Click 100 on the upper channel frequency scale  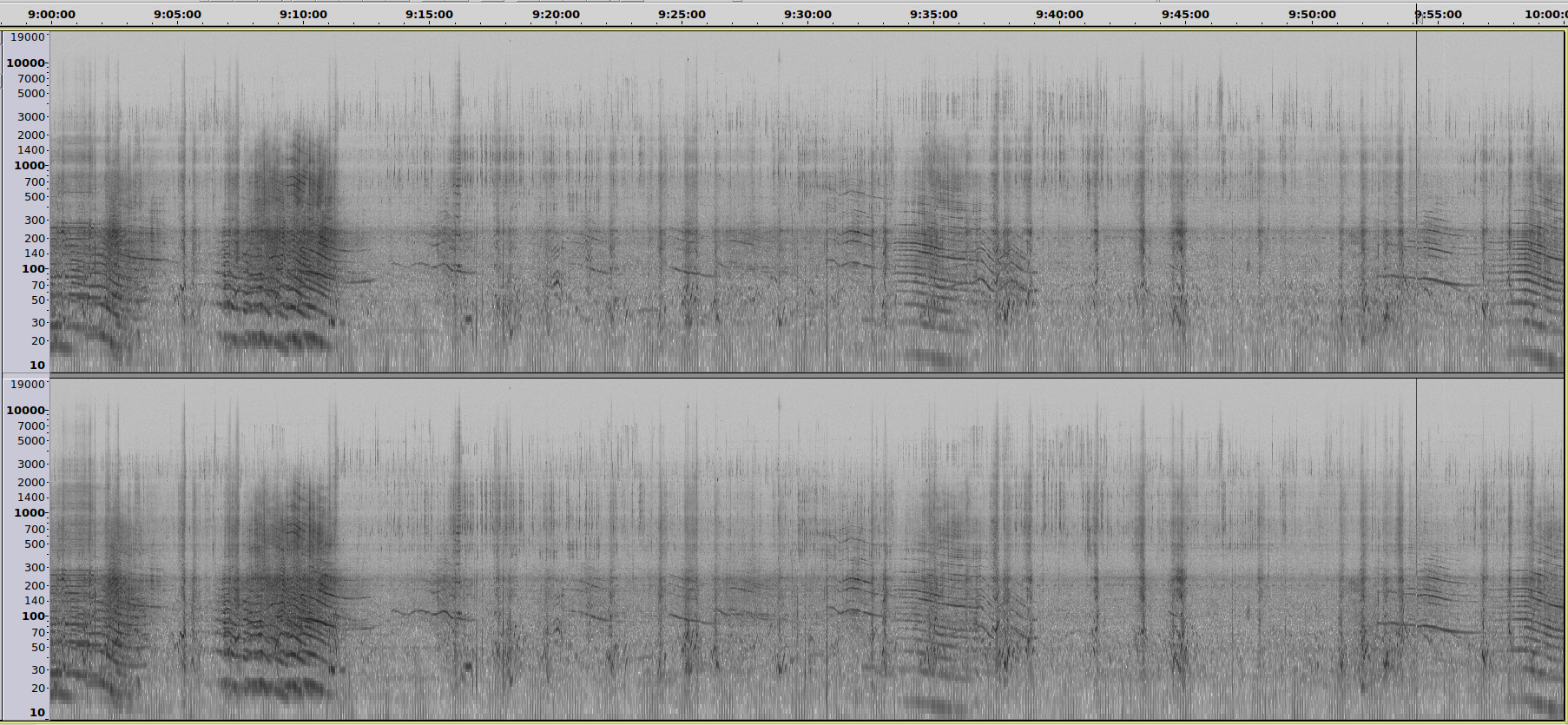(33, 269)
